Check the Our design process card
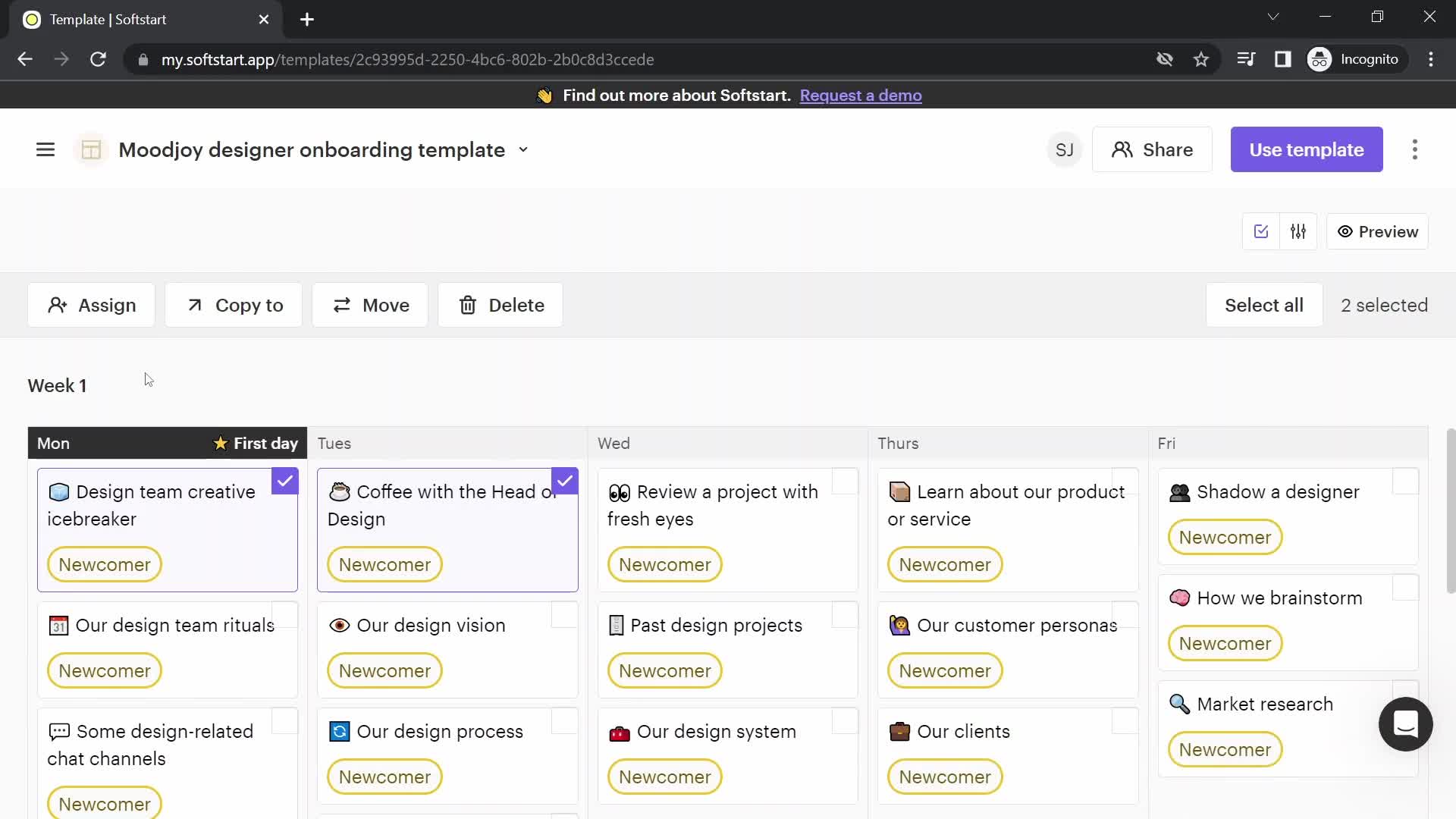1456x819 pixels. [565, 720]
